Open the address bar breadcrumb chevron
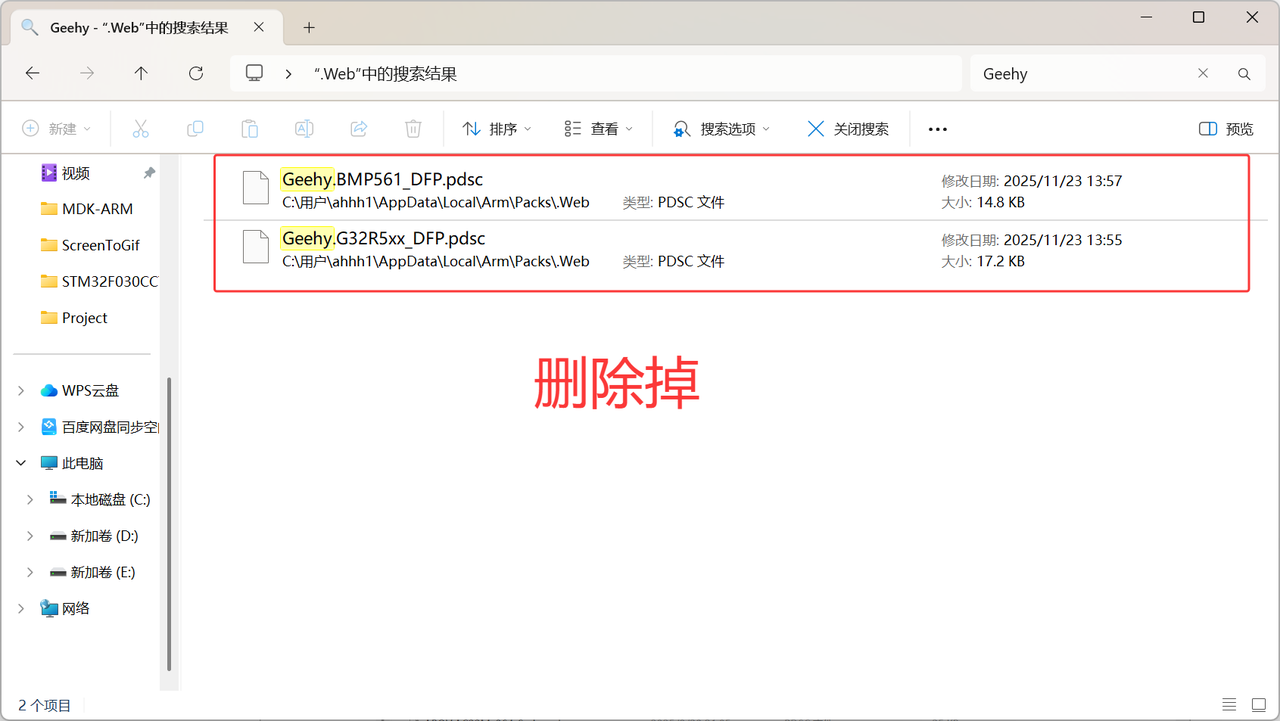Image resolution: width=1280 pixels, height=721 pixels. [x=288, y=74]
